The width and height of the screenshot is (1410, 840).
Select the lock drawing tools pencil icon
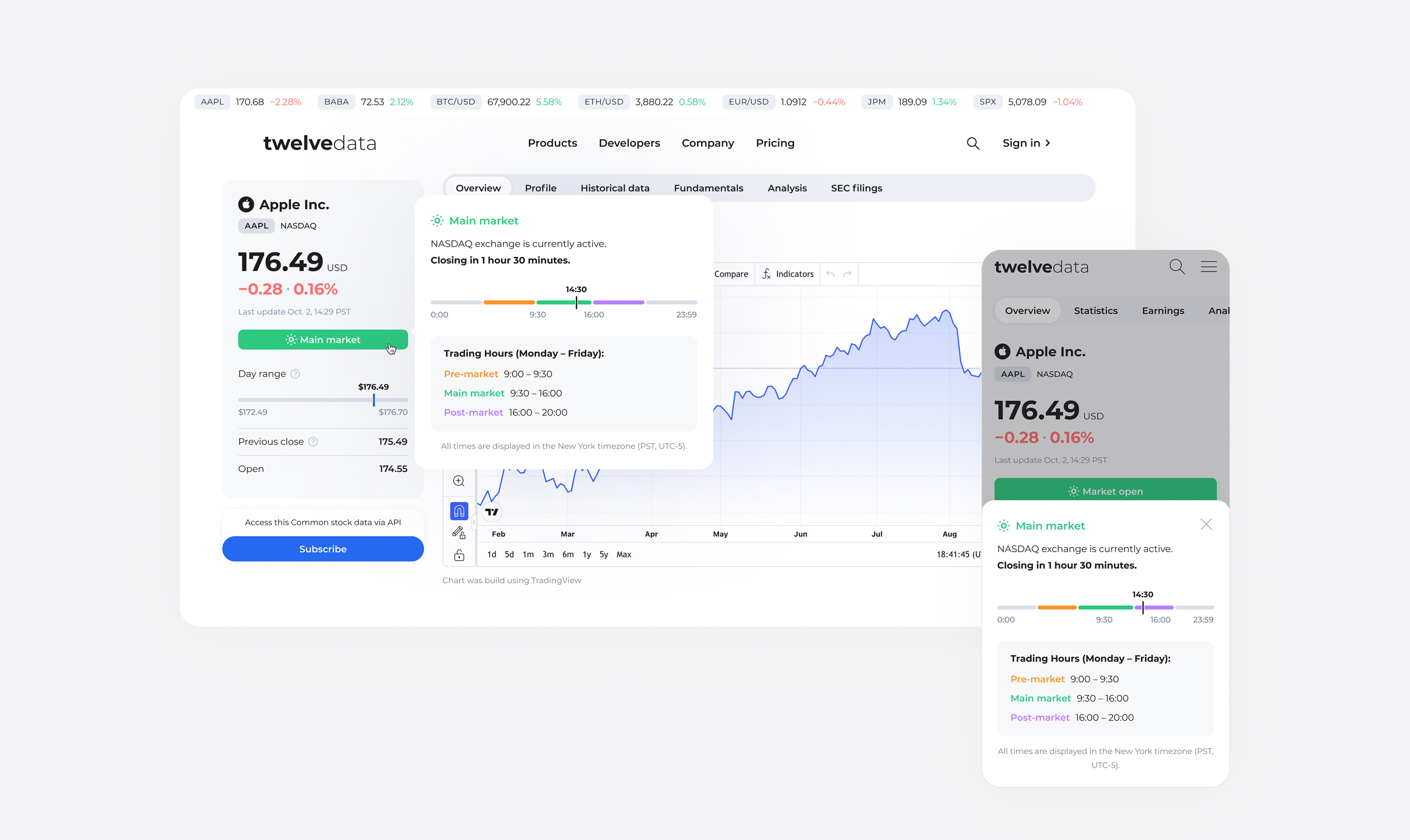(459, 532)
